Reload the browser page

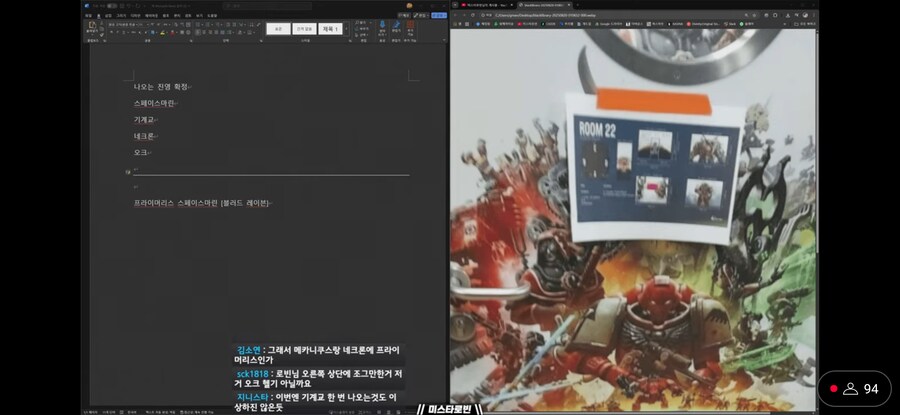[x=473, y=15]
